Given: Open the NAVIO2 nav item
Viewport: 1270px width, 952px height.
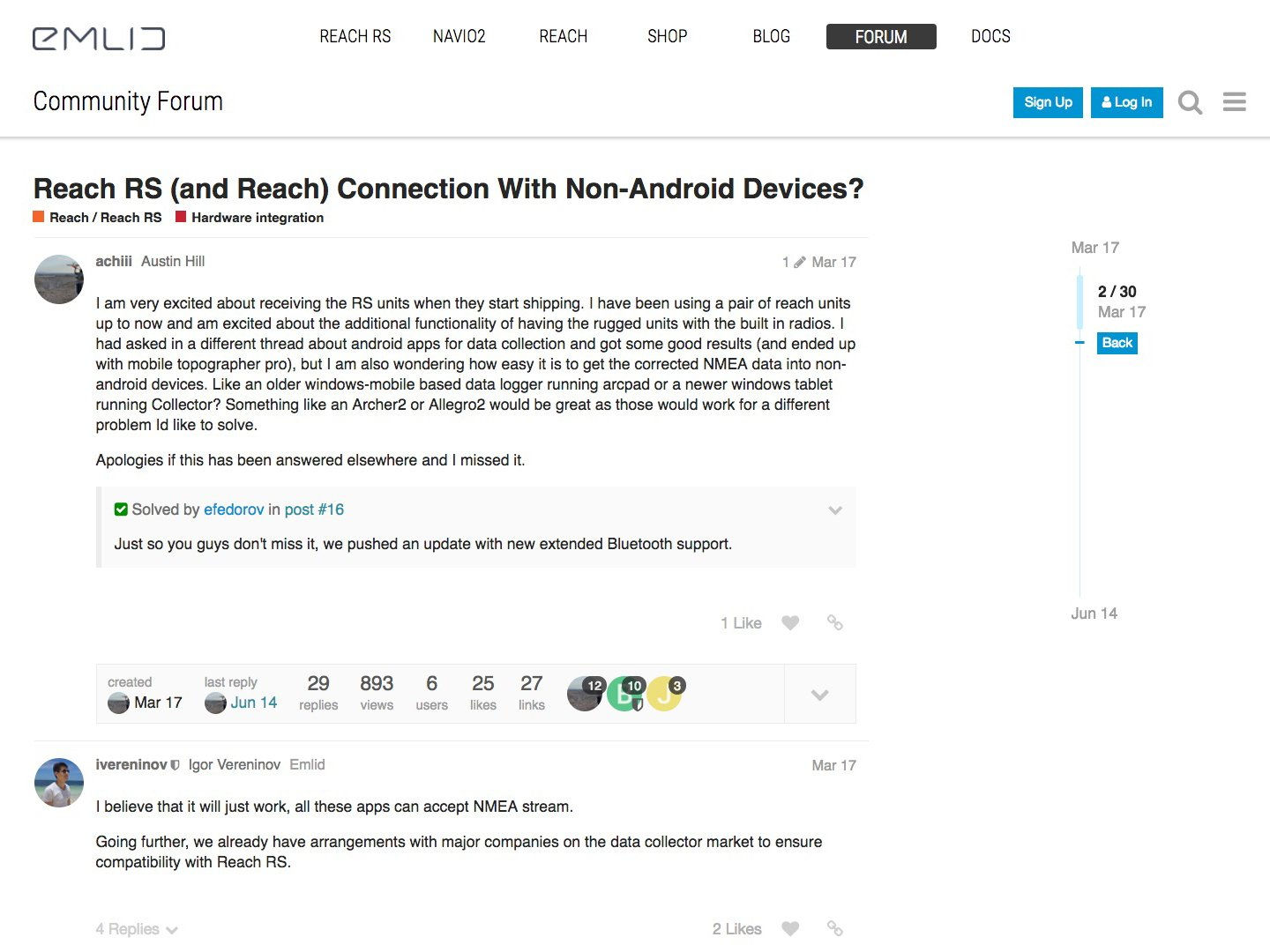Looking at the screenshot, I should (x=459, y=36).
